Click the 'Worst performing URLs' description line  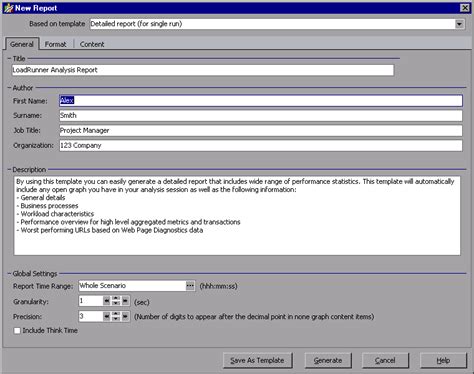click(110, 230)
